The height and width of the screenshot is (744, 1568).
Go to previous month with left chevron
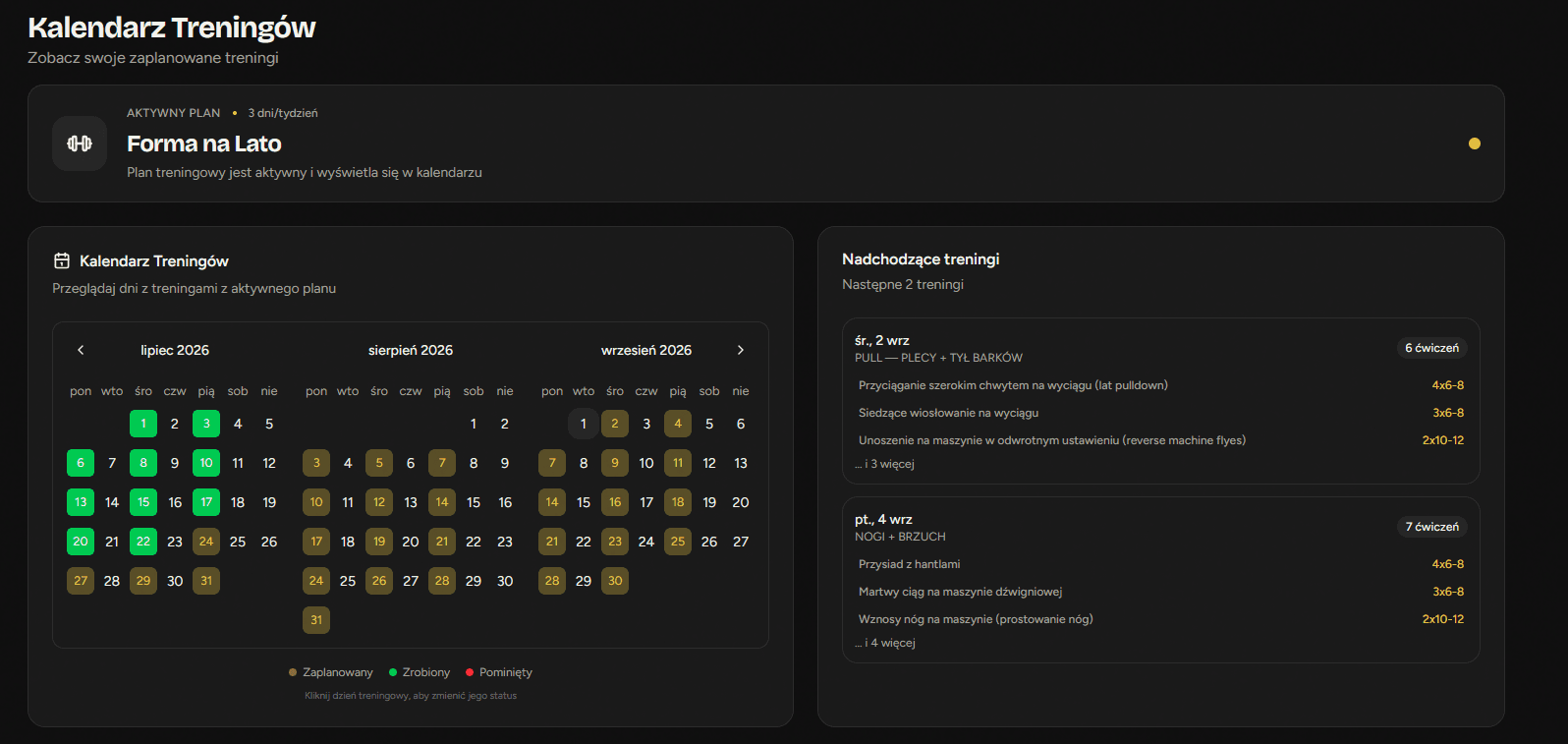click(x=81, y=350)
